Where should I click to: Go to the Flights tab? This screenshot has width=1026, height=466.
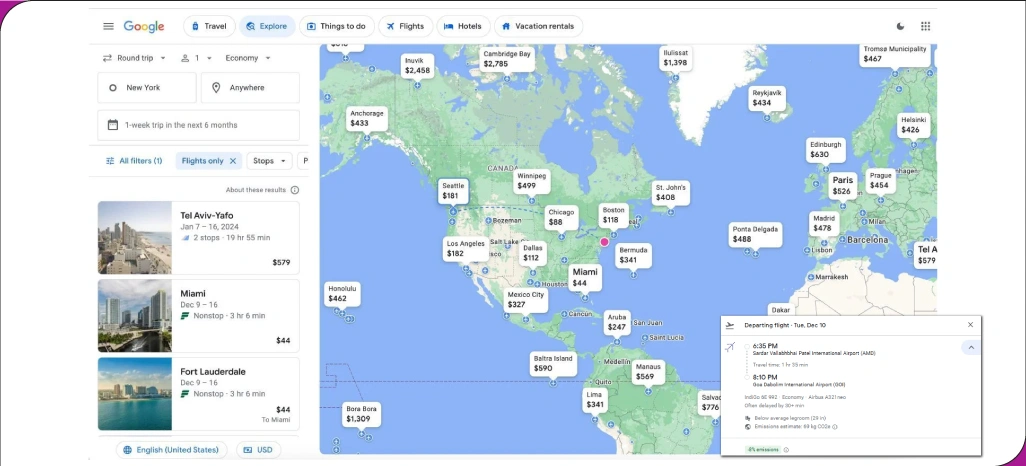(x=406, y=26)
